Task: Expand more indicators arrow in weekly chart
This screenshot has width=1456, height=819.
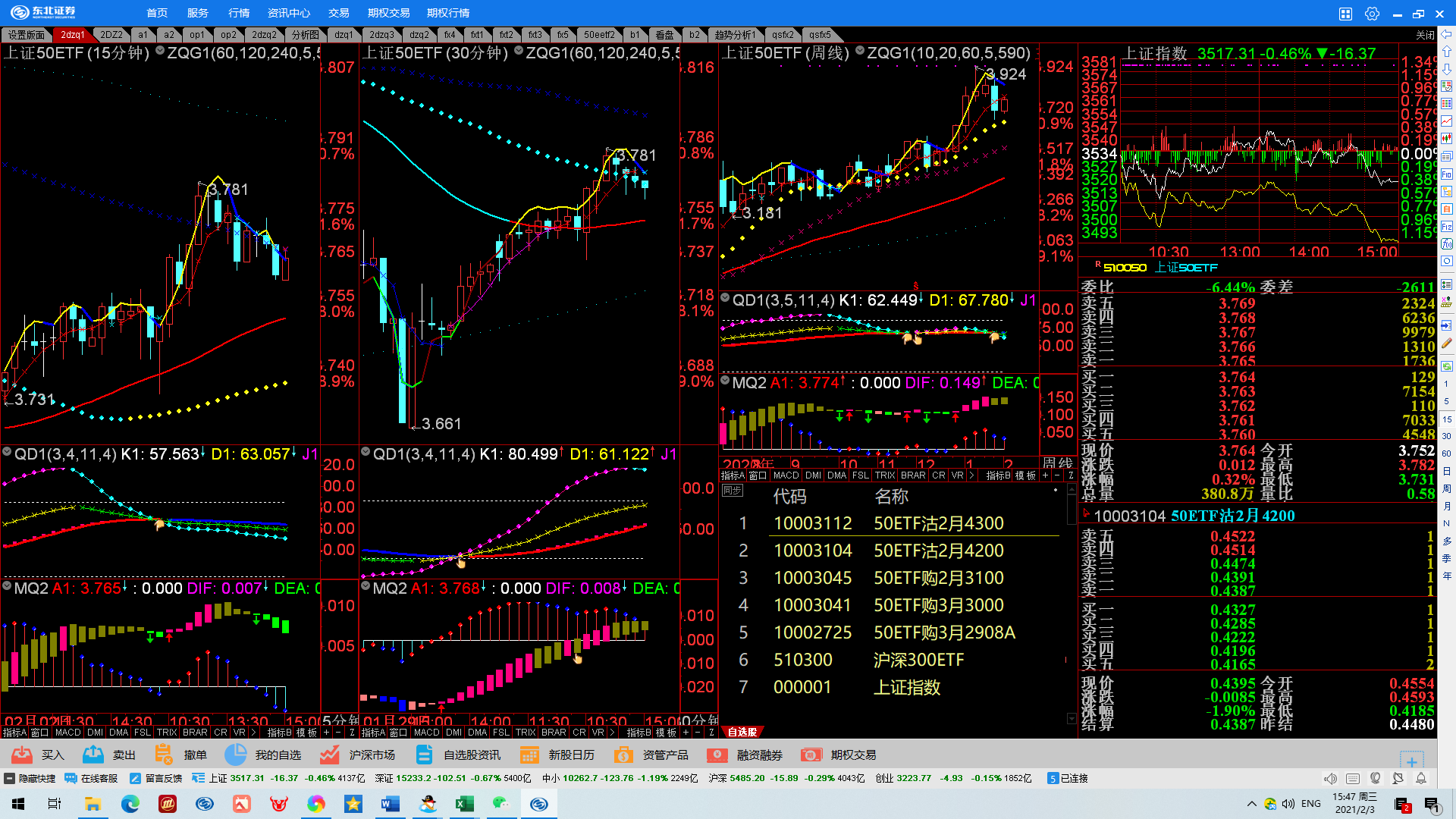Action: point(971,475)
